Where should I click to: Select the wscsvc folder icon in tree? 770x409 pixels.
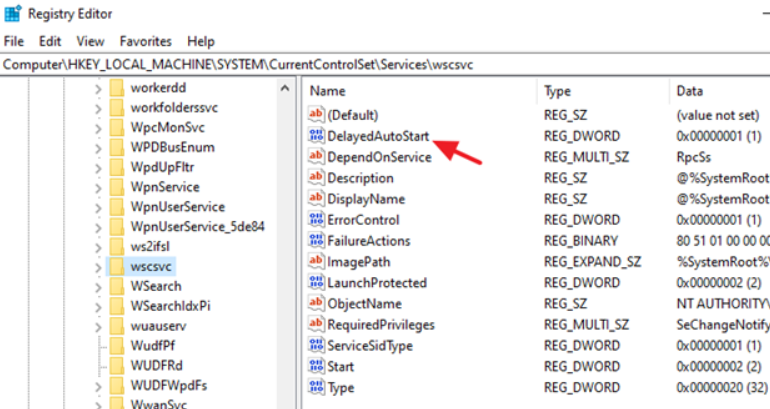click(116, 266)
